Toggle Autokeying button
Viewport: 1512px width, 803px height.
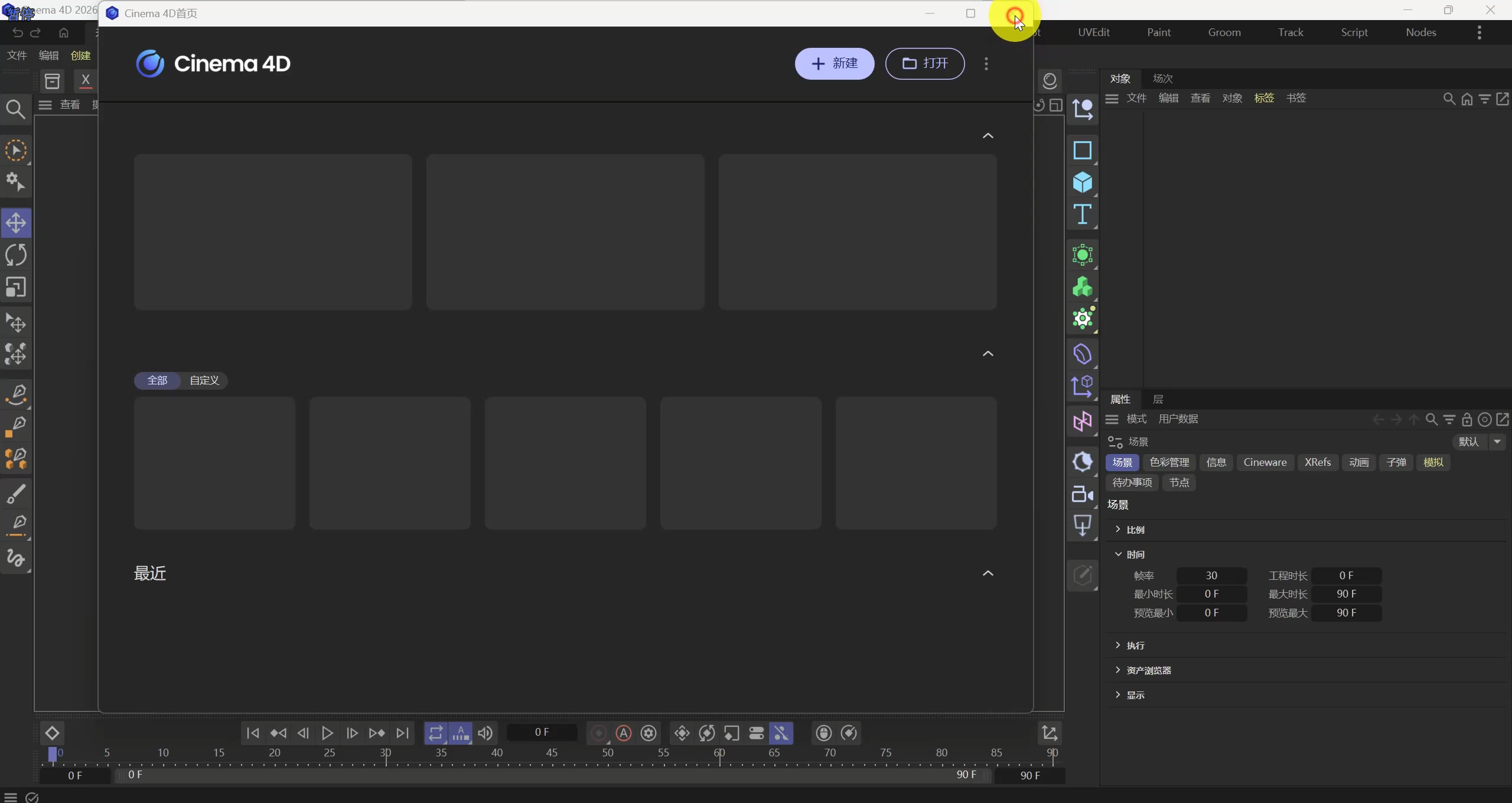[624, 733]
